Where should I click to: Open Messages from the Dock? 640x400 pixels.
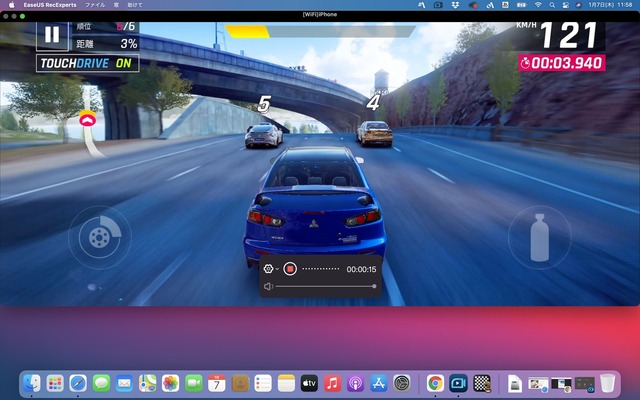coord(101,383)
